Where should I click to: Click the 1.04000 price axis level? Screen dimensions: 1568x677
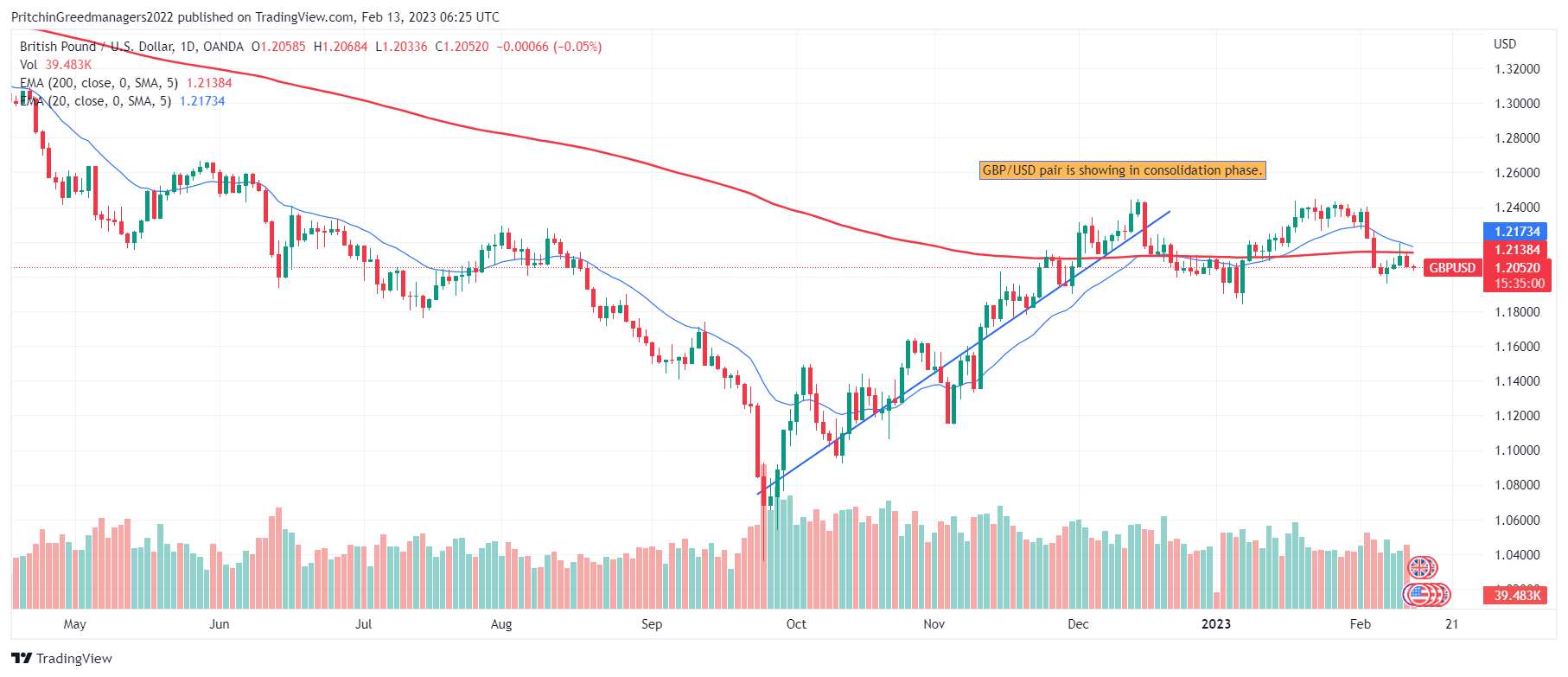(1517, 555)
